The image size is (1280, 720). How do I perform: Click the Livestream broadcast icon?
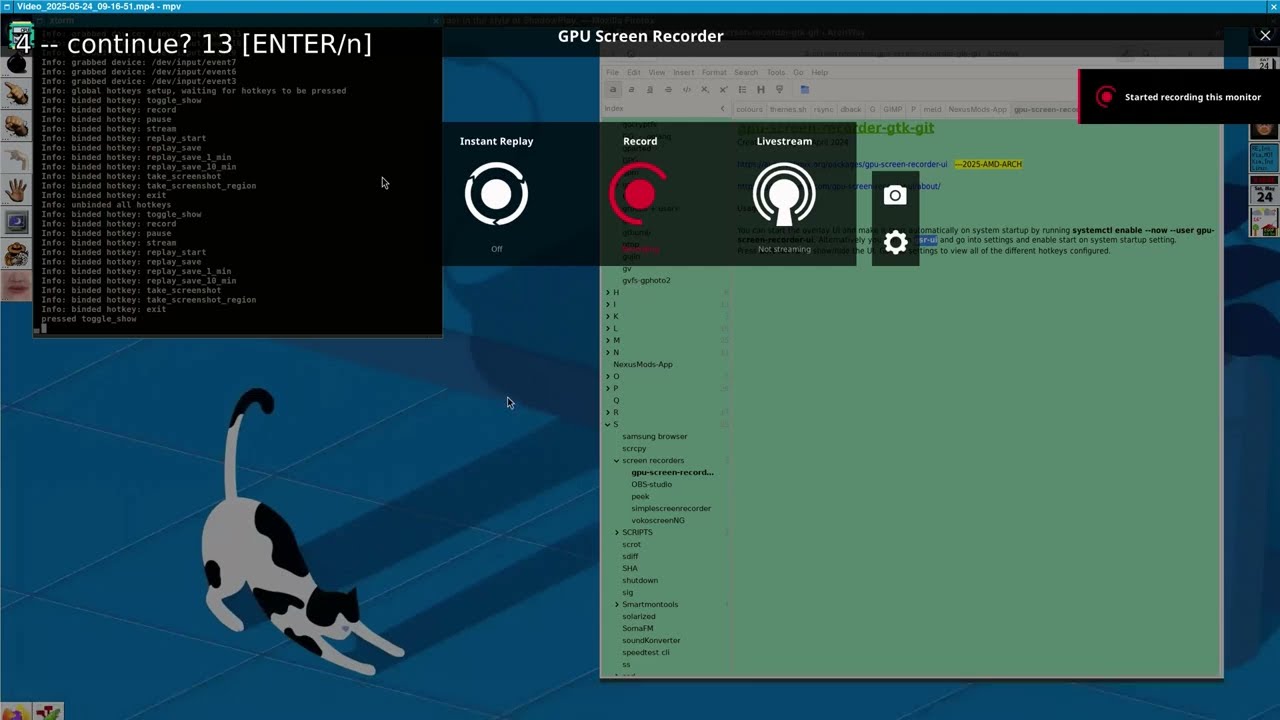pos(784,194)
